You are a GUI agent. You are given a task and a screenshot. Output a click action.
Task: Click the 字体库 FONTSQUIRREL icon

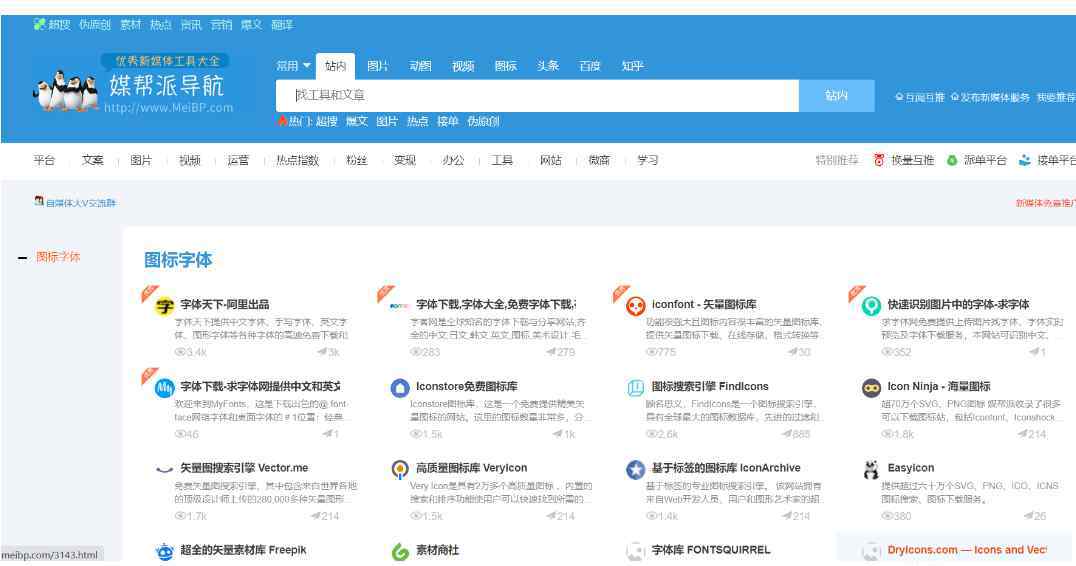pos(635,551)
